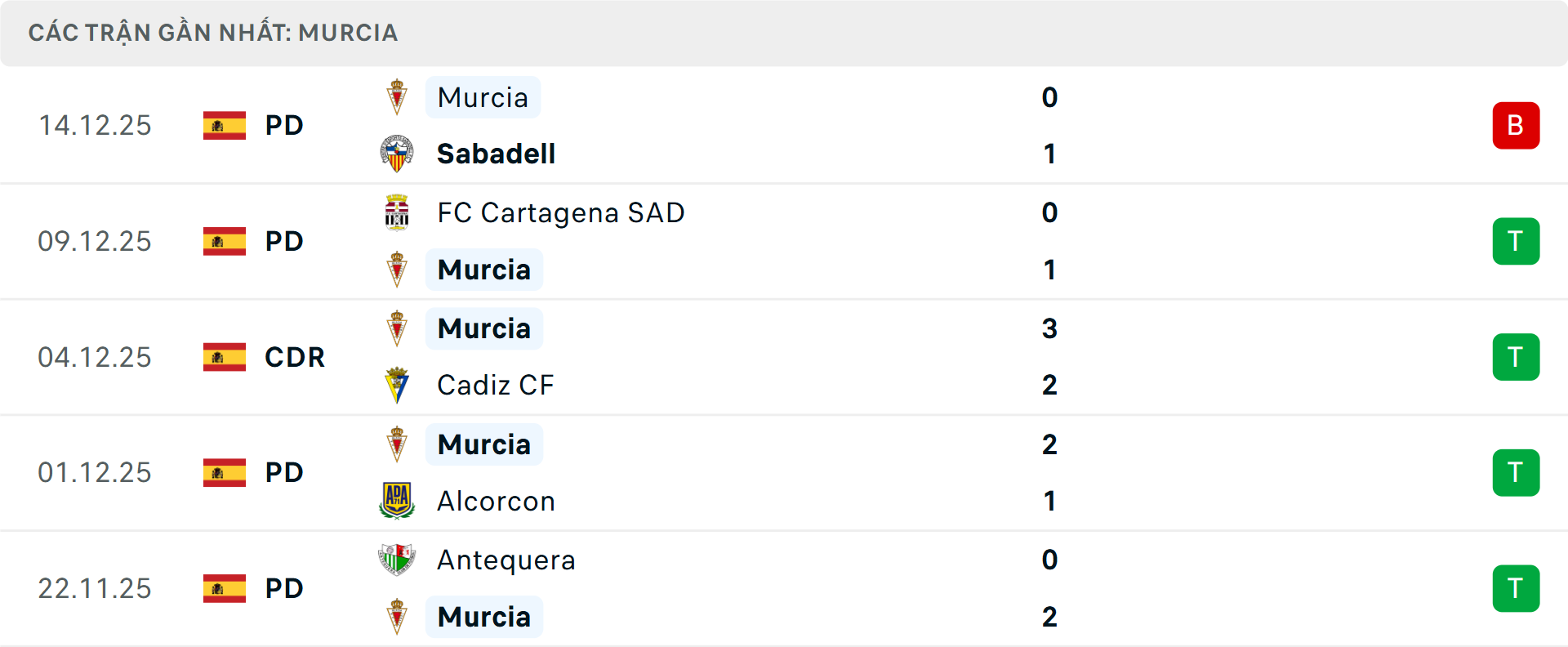Image resolution: width=1568 pixels, height=647 pixels.
Task: Select the Antequera club crest
Action: pyautogui.click(x=398, y=558)
